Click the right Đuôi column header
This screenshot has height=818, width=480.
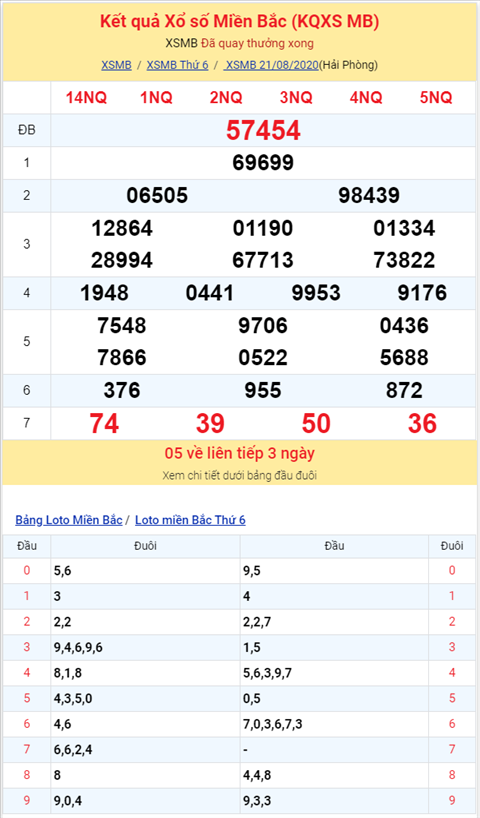(452, 546)
